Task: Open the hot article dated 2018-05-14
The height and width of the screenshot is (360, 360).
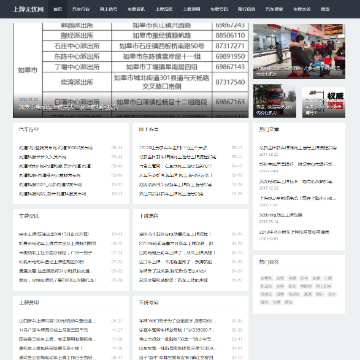Action: [x=281, y=215]
